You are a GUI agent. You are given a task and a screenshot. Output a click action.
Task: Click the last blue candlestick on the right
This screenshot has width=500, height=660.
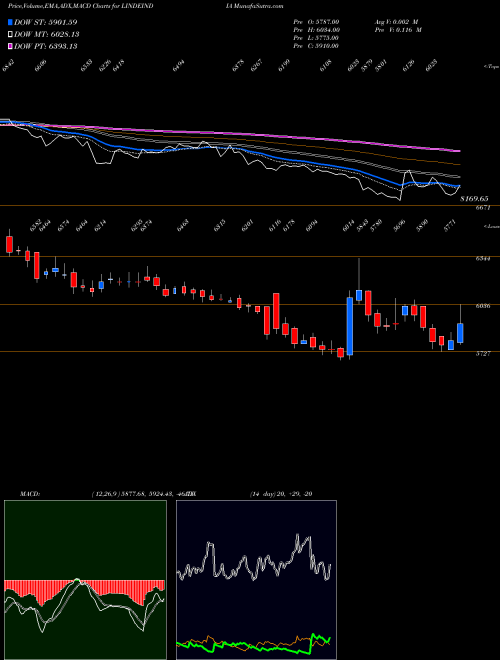460,333
